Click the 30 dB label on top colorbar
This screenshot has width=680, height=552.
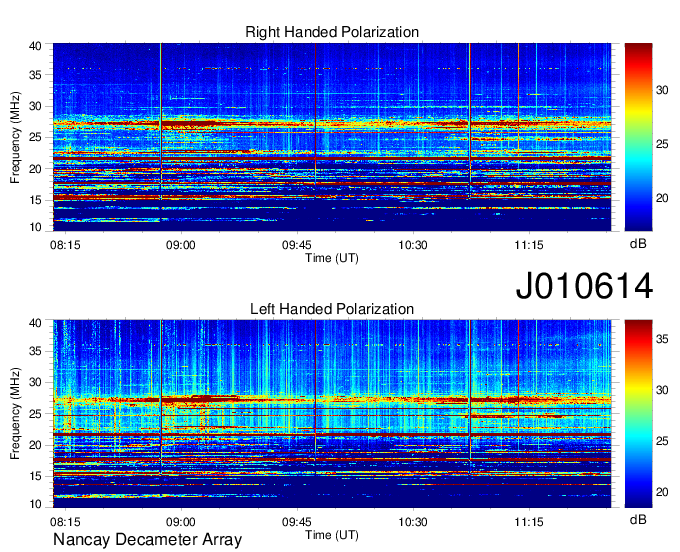662,90
